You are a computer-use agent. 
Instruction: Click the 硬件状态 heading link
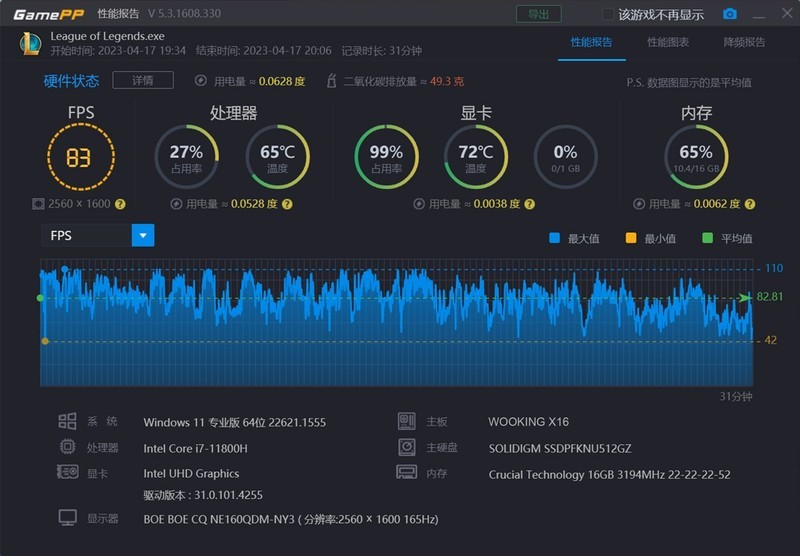click(71, 81)
